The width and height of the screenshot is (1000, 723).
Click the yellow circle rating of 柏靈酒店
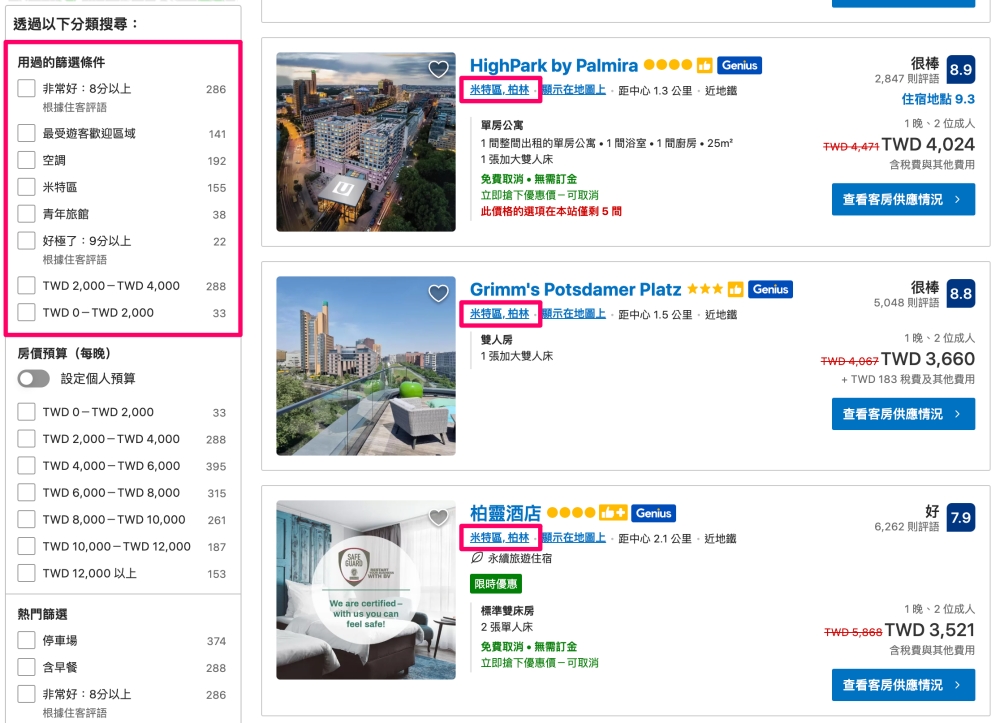tap(571, 513)
